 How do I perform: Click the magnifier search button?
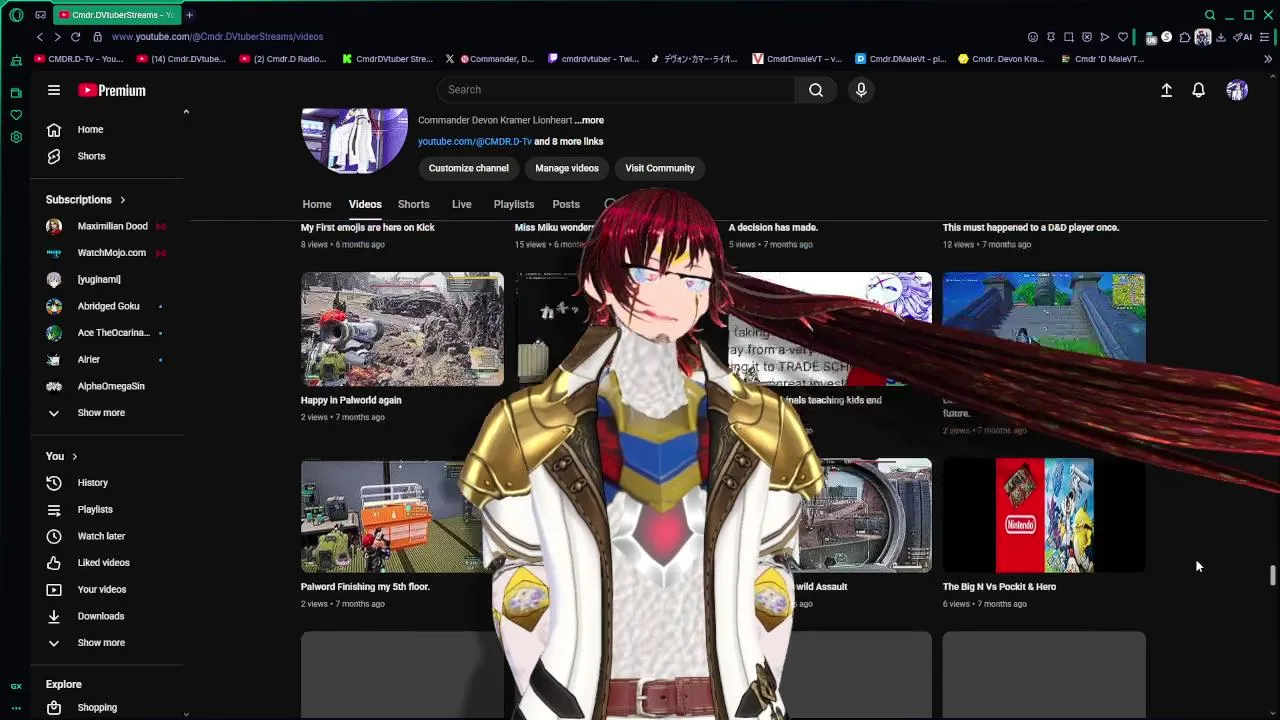pos(816,90)
